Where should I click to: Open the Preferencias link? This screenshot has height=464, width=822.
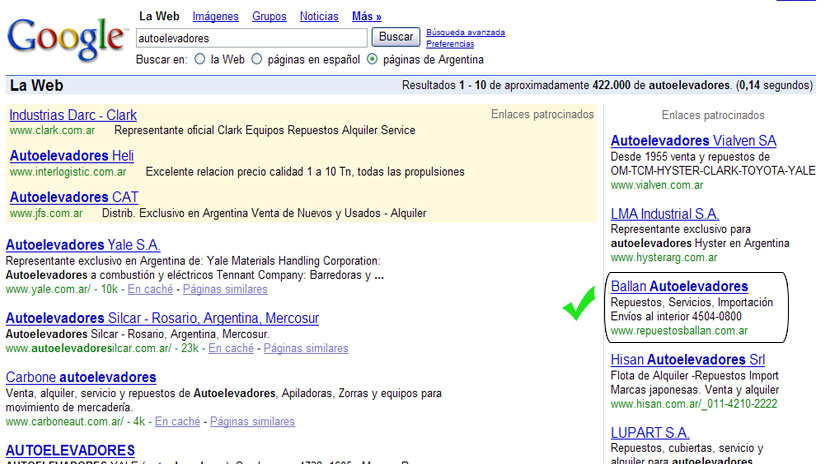[450, 44]
